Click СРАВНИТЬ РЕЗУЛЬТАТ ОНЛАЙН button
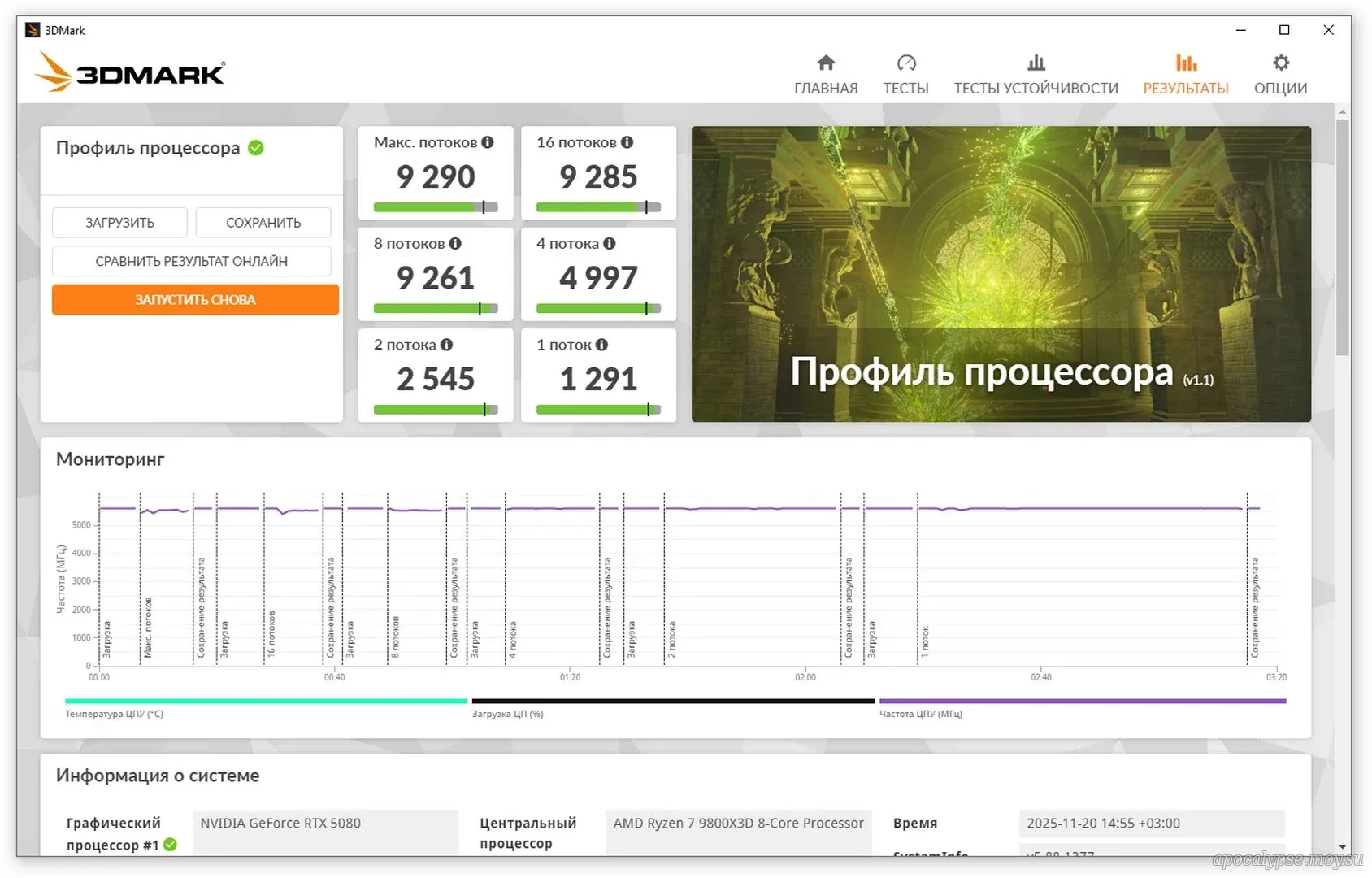1372x878 pixels. point(192,261)
